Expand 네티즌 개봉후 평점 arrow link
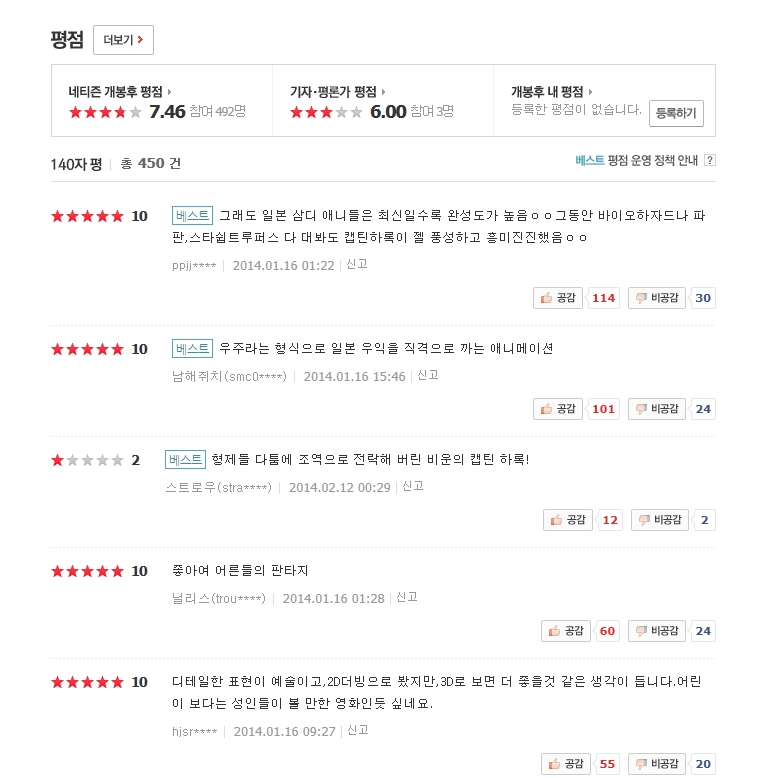The image size is (766, 778). pos(120,92)
